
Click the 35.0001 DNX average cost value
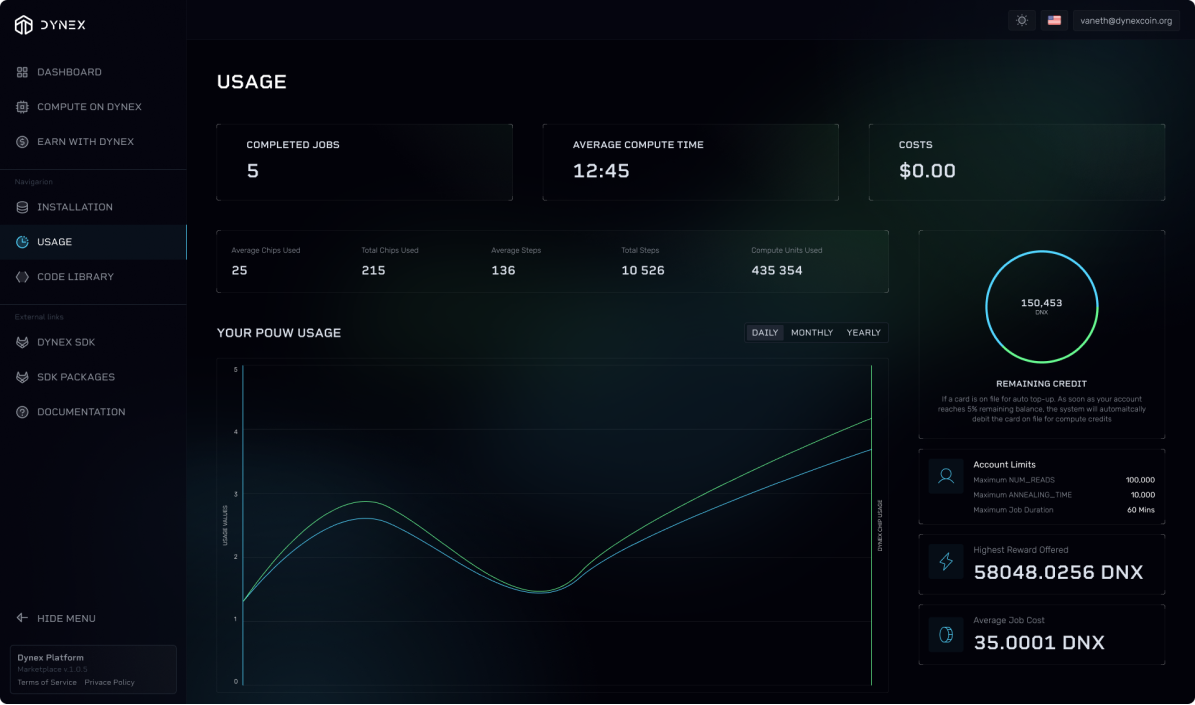pyautogui.click(x=1040, y=643)
